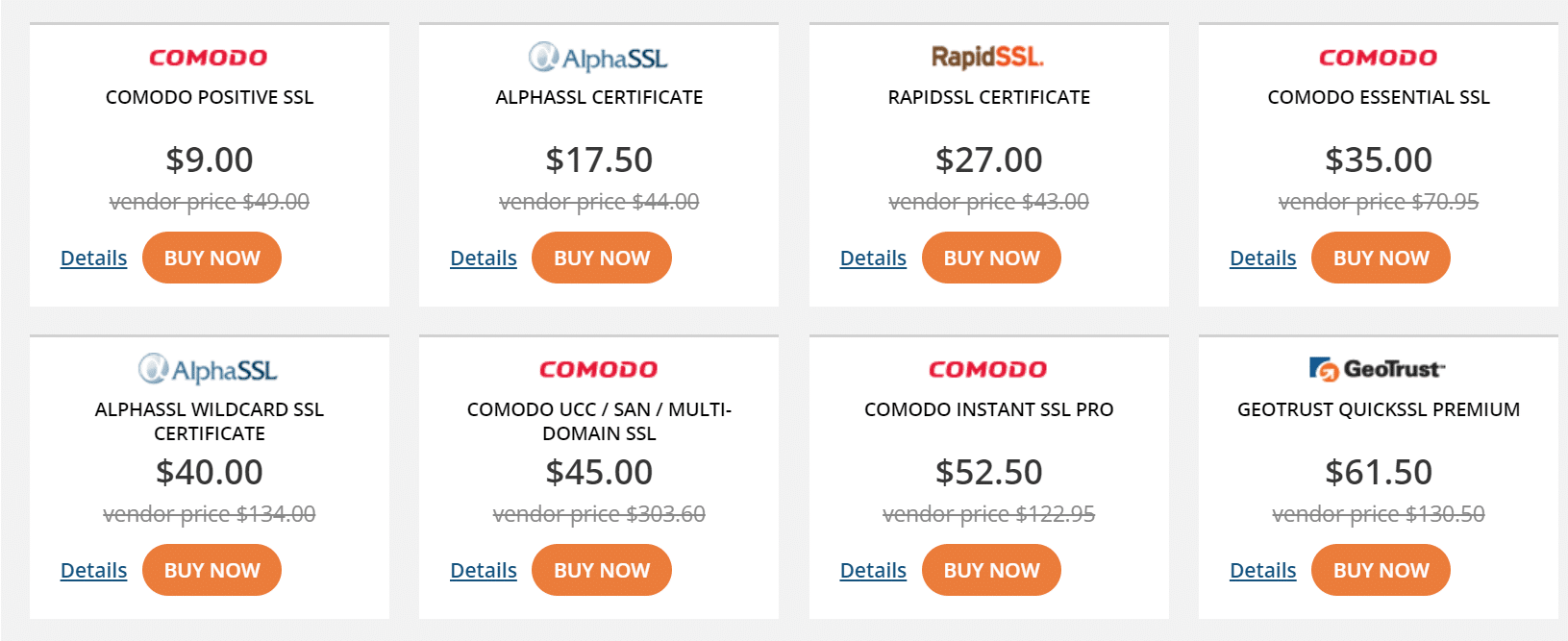
Task: Click the AlphaSSL logo above Wildcard SSL Certificate
Action: point(209,369)
